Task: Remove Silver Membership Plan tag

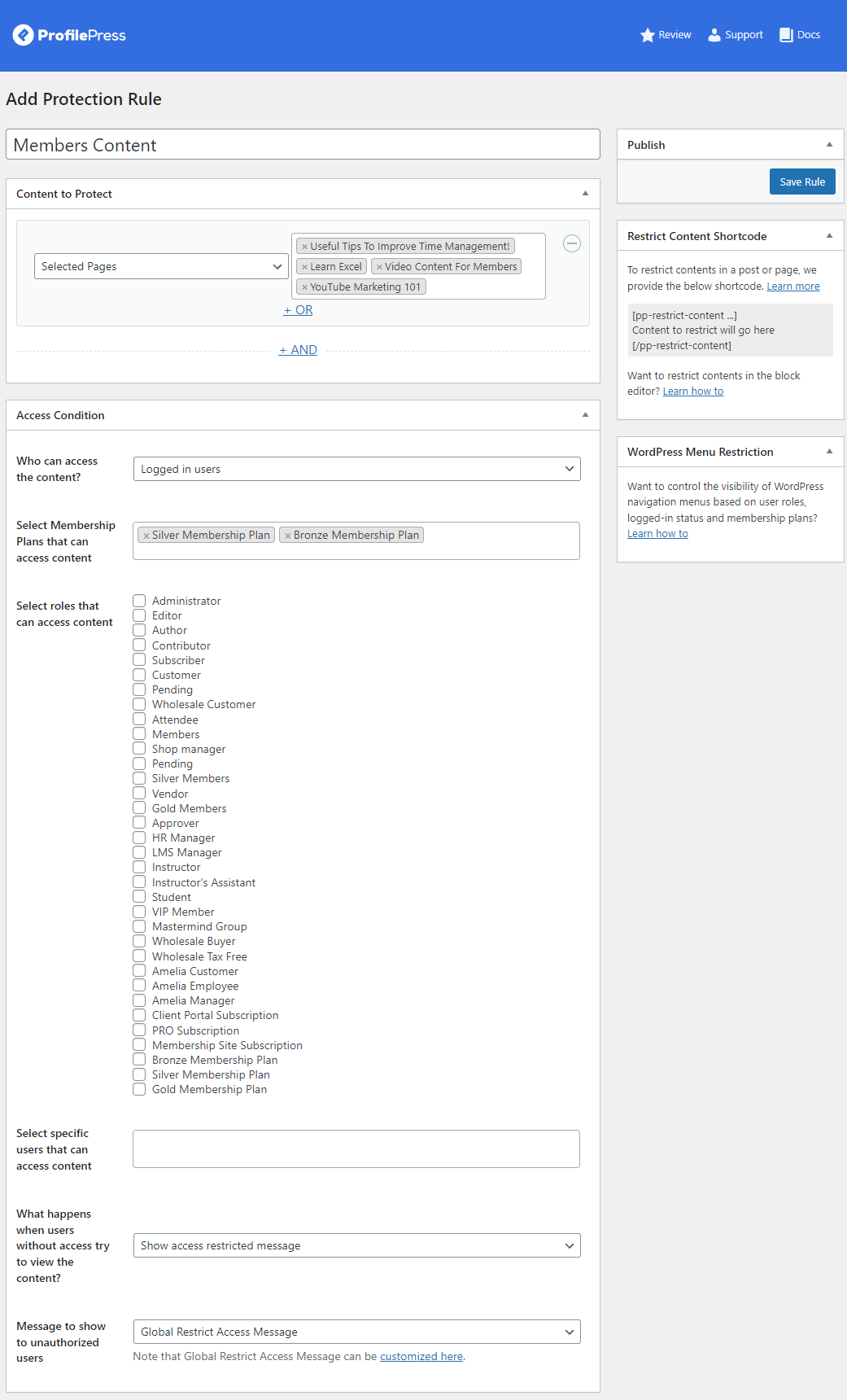Action: point(146,536)
